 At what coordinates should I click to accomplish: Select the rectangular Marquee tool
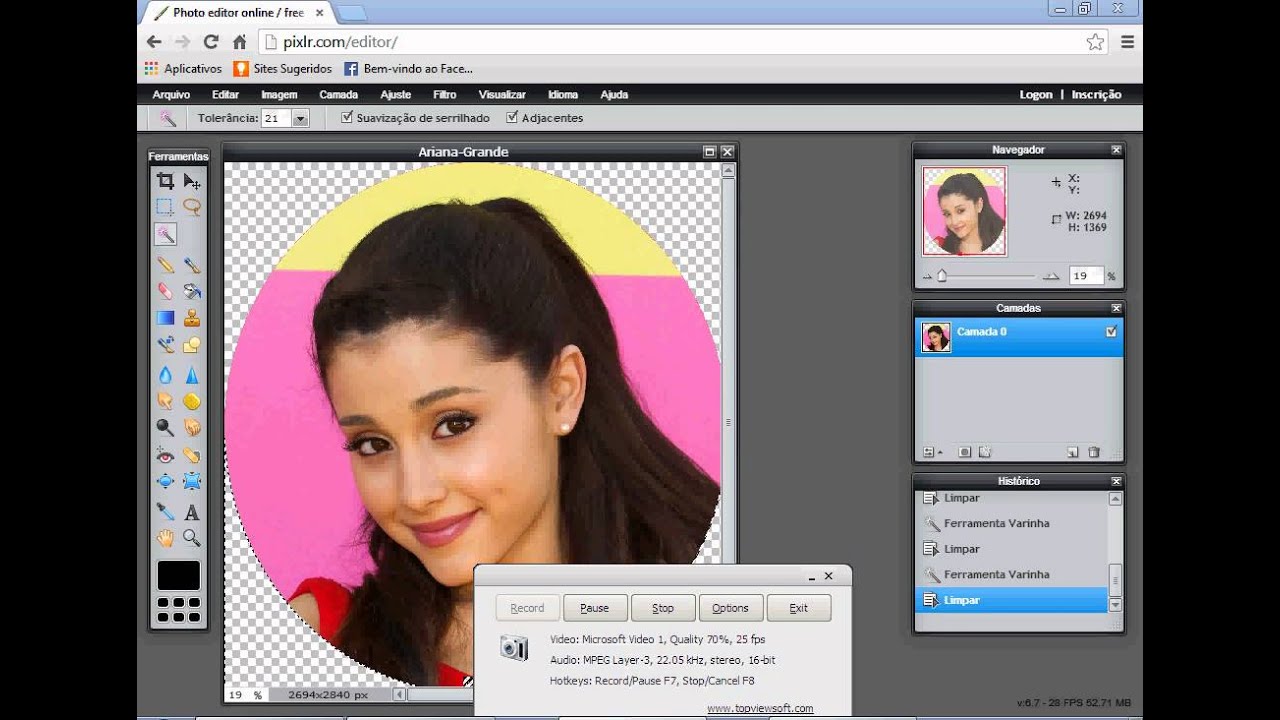165,207
